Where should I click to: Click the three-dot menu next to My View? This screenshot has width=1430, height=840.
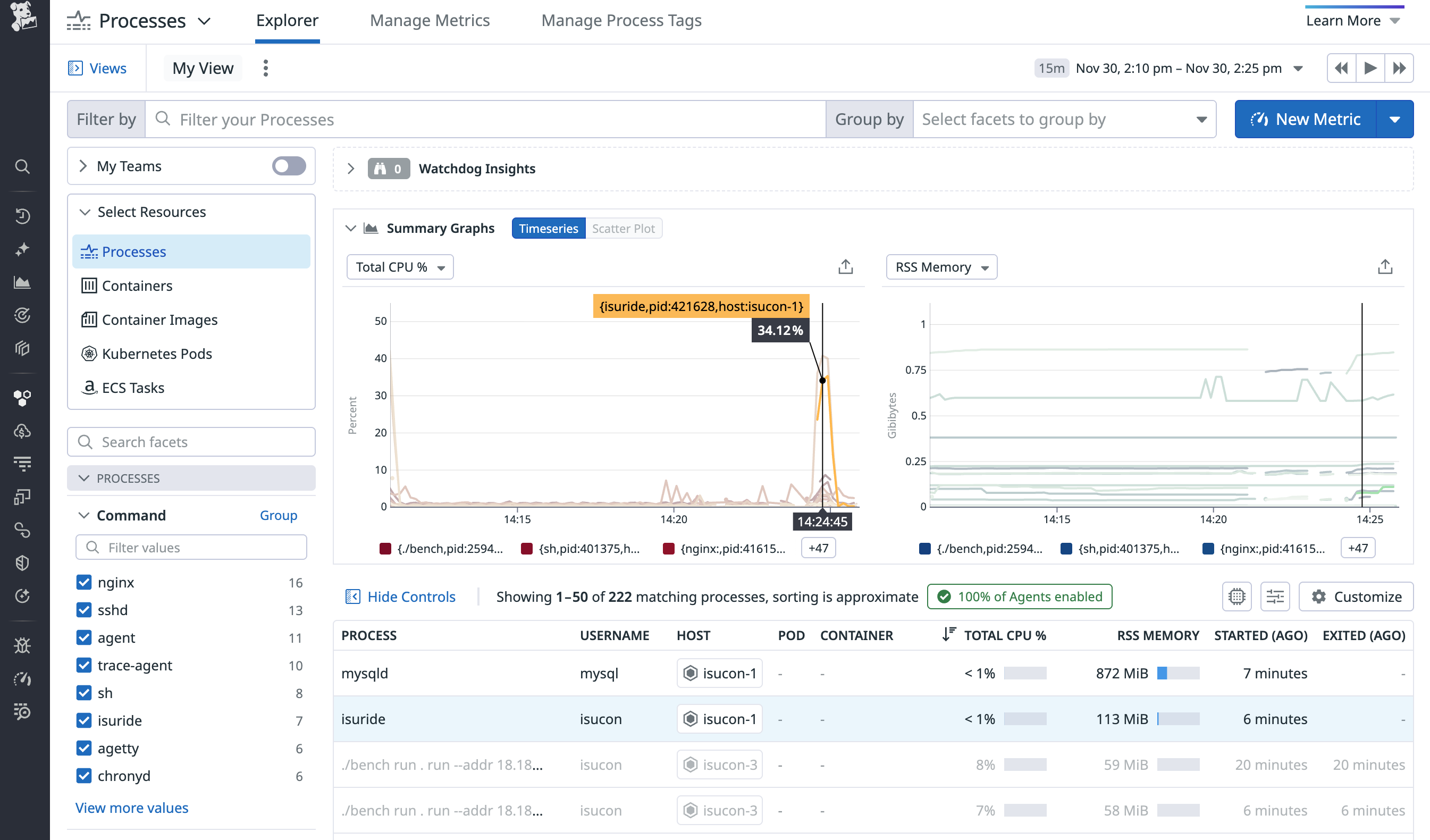pyautogui.click(x=266, y=68)
